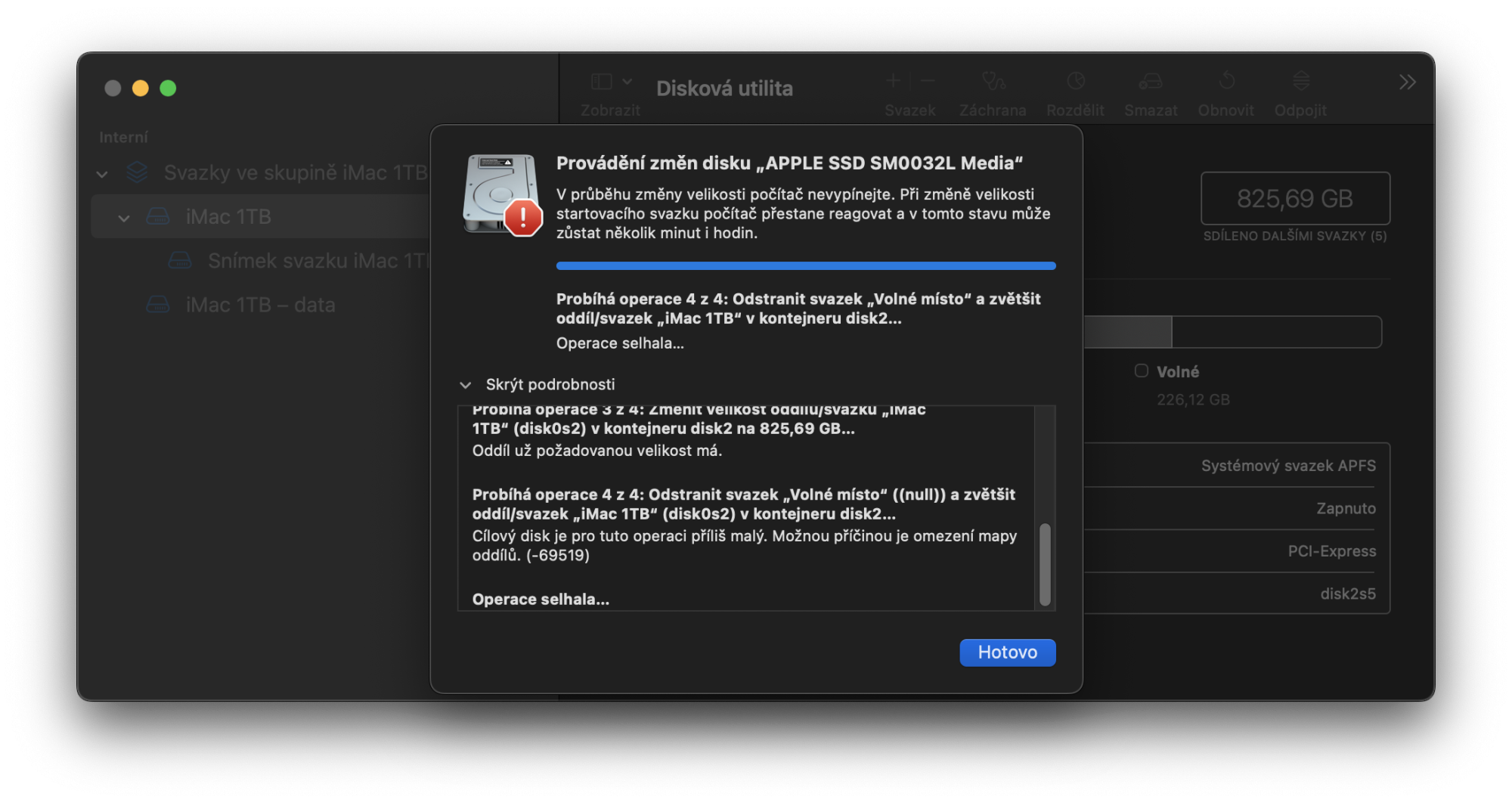The image size is (1512, 803).
Task: Click the 226,12 GB free value
Action: pyautogui.click(x=1193, y=399)
